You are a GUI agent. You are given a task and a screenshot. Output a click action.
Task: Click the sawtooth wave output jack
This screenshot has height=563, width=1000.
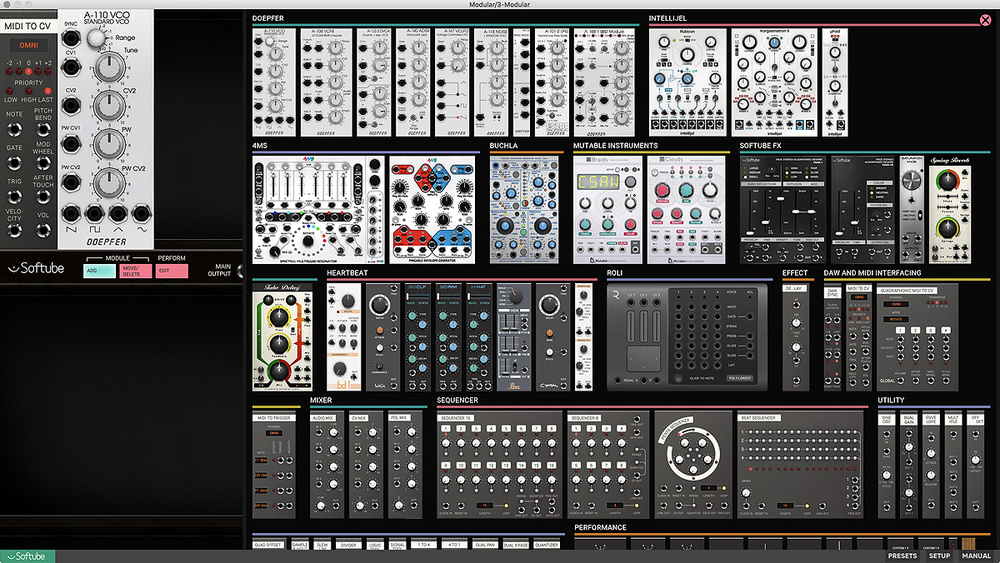click(71, 214)
